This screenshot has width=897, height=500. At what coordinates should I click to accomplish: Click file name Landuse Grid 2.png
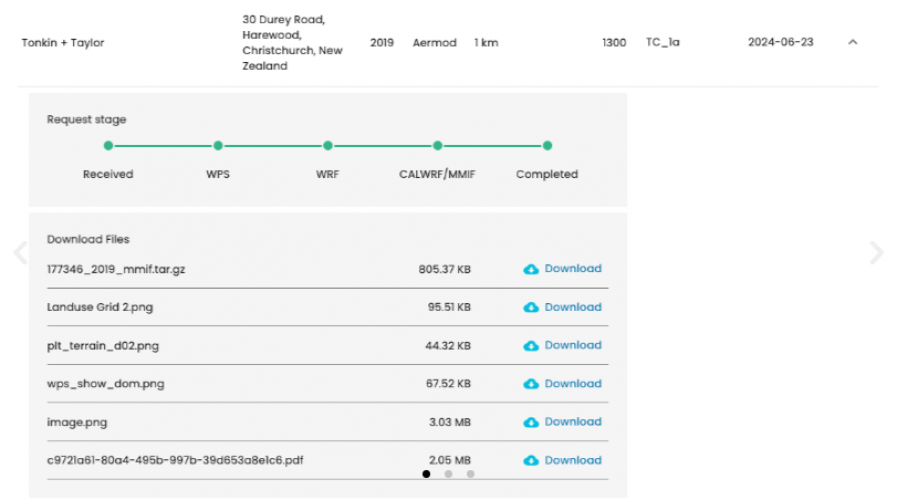point(100,307)
